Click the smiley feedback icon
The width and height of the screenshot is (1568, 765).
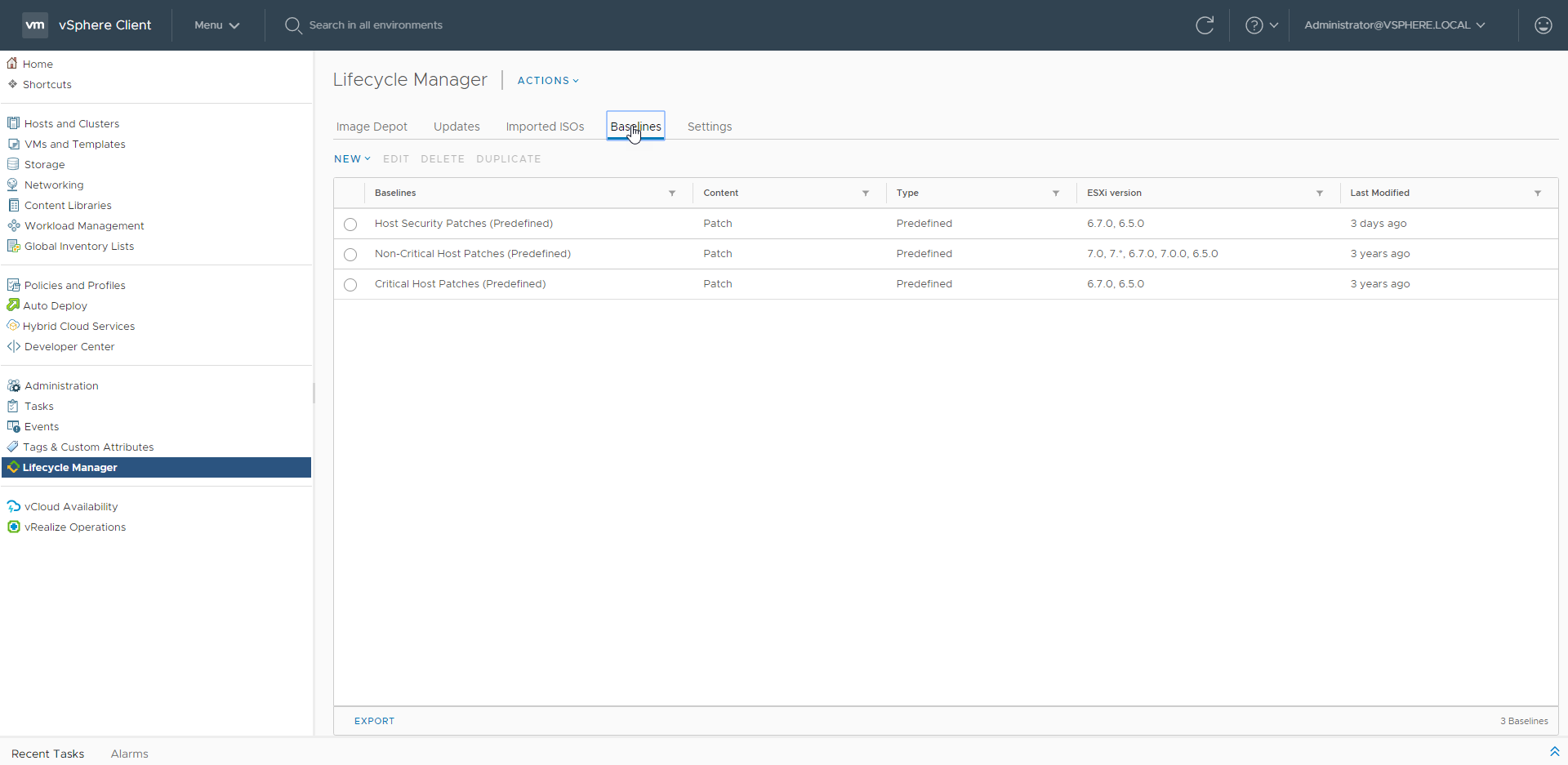[1543, 25]
